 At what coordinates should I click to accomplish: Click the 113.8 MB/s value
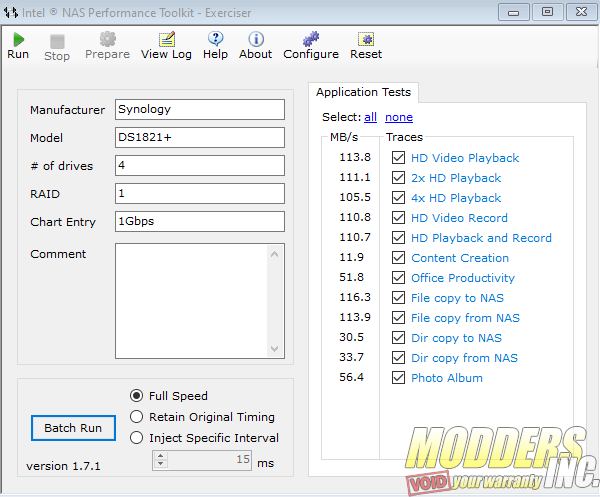tap(355, 157)
